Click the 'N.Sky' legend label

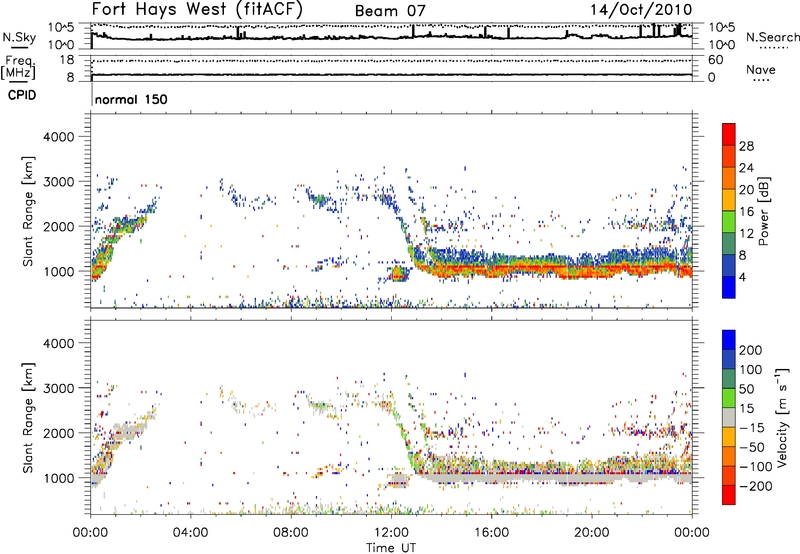click(x=19, y=37)
